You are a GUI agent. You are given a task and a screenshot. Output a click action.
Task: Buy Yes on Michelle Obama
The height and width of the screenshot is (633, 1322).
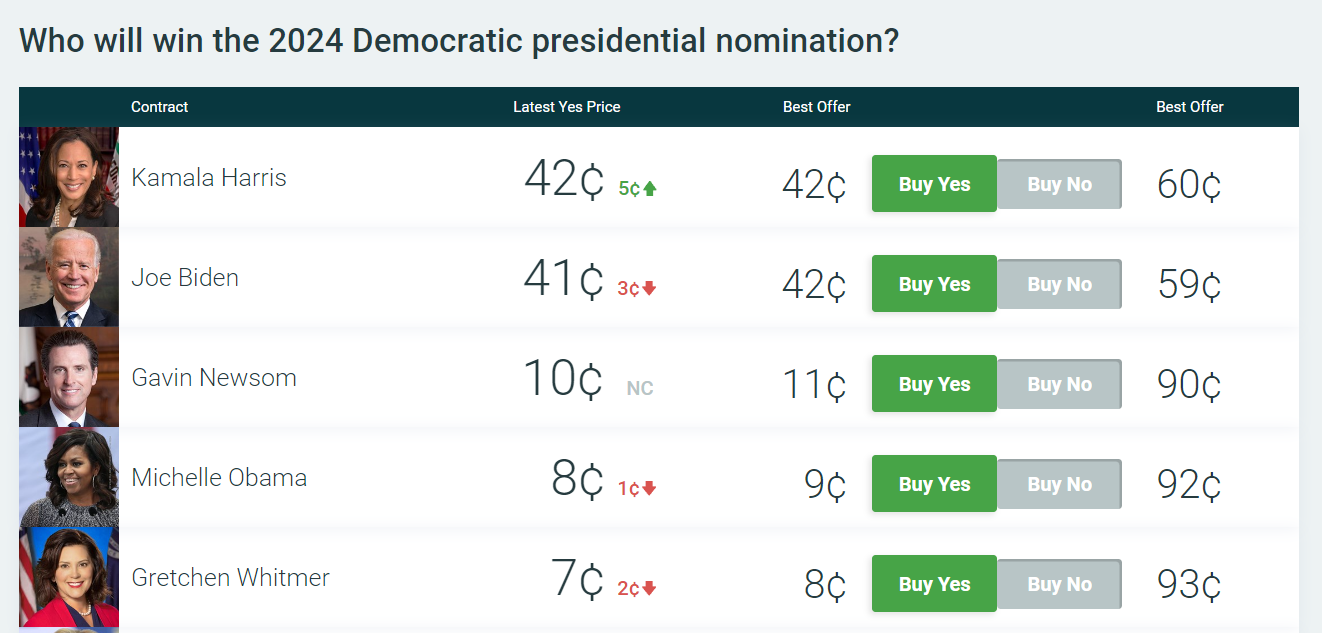pos(934,484)
